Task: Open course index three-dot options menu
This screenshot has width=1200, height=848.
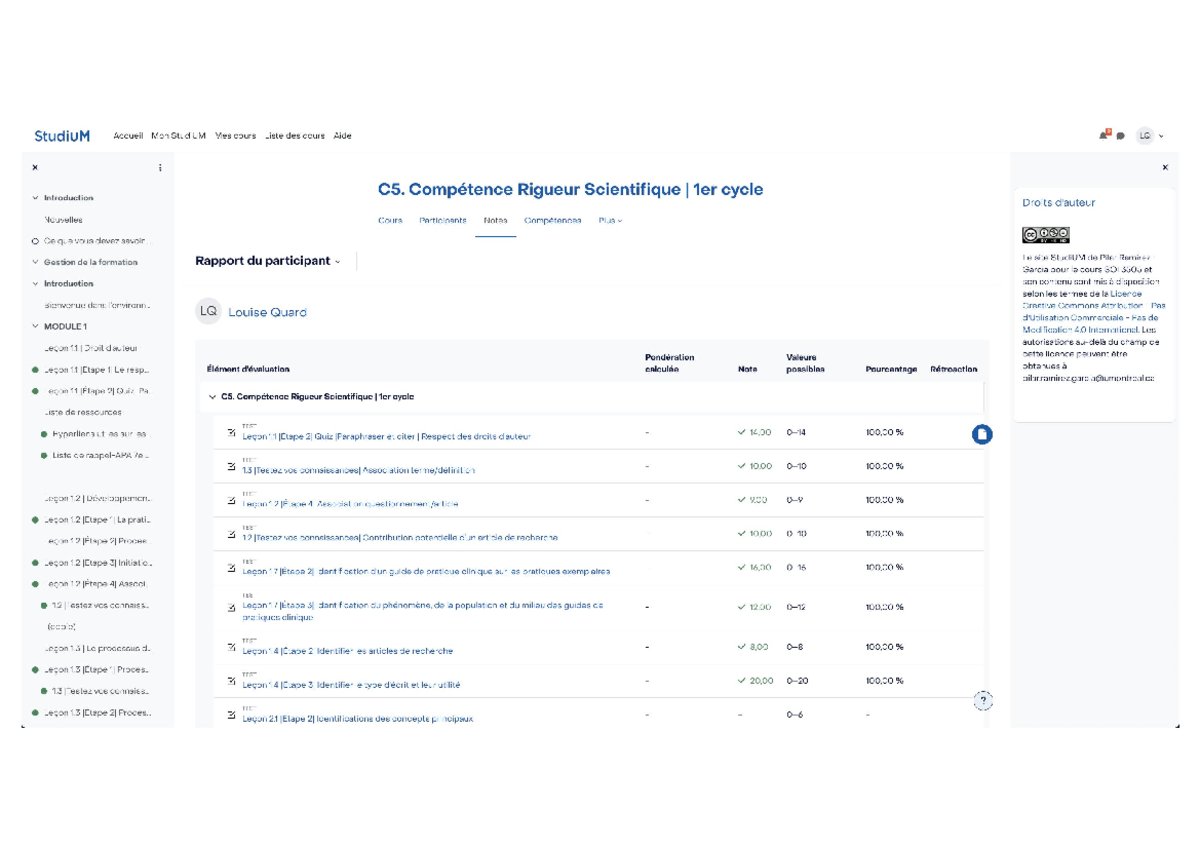Action: (x=160, y=168)
